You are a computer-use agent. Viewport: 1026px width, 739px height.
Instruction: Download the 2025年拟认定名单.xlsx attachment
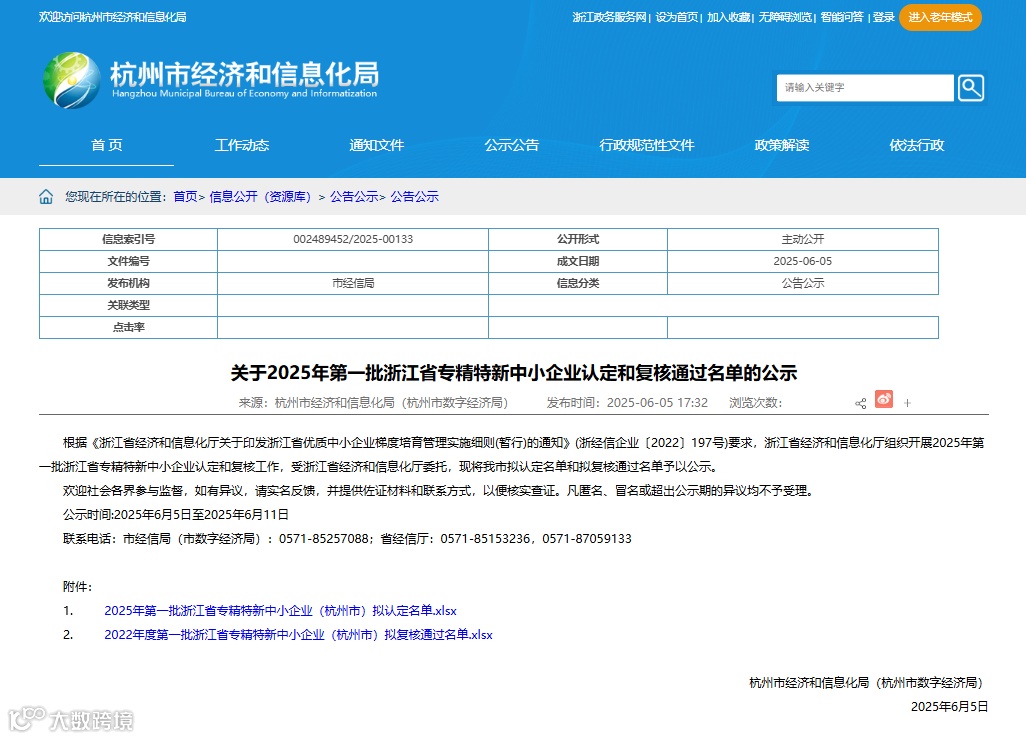coord(281,611)
